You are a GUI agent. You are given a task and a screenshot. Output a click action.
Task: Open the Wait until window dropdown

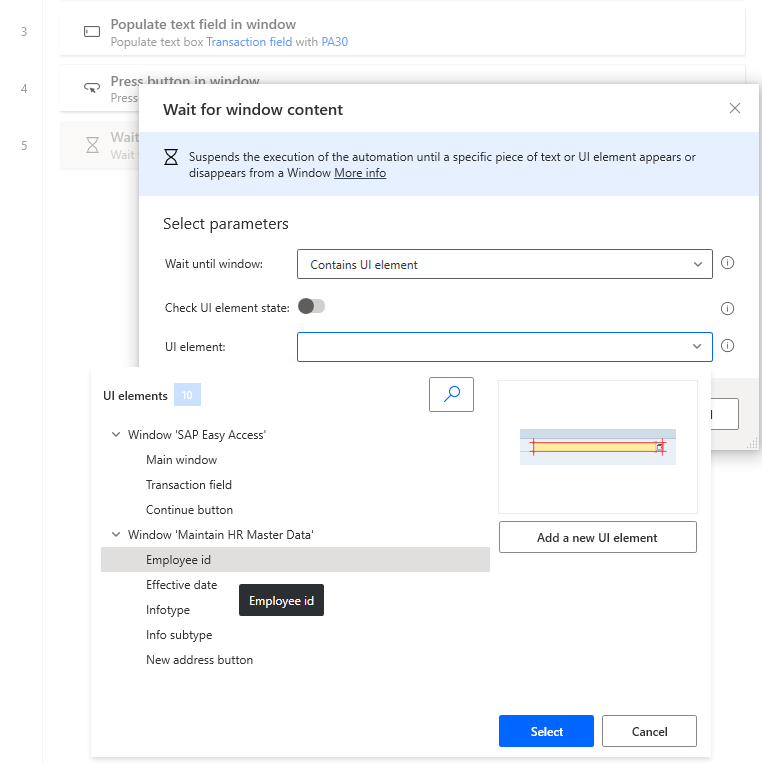click(x=505, y=264)
